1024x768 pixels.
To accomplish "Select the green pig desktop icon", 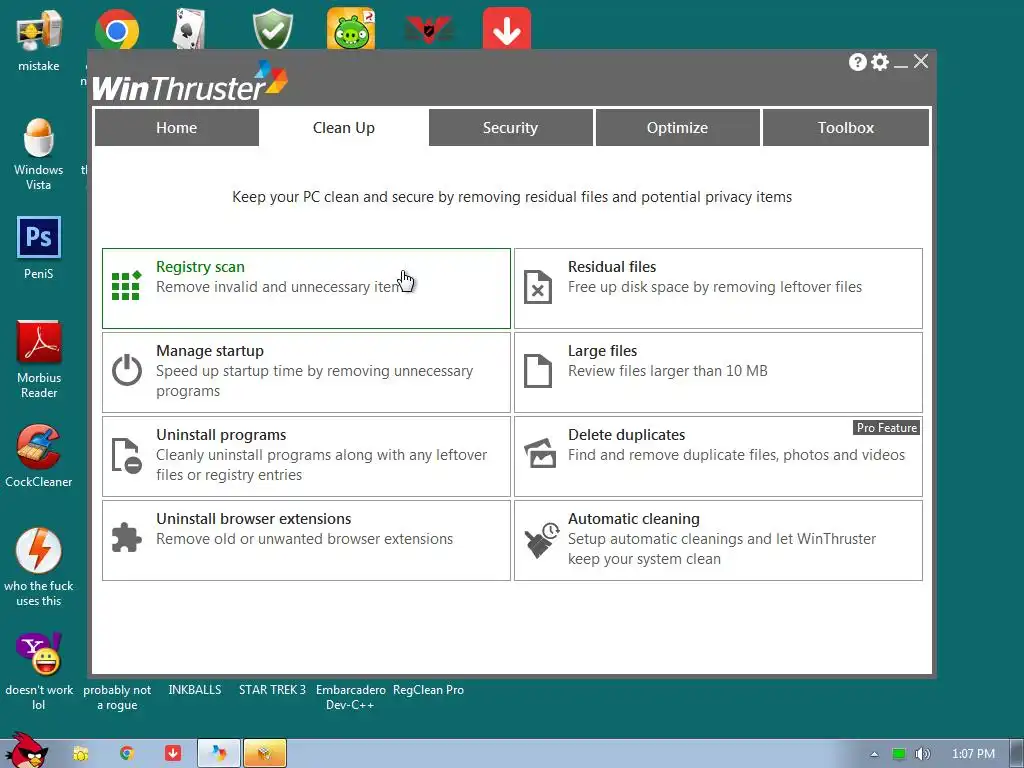I will pyautogui.click(x=351, y=29).
